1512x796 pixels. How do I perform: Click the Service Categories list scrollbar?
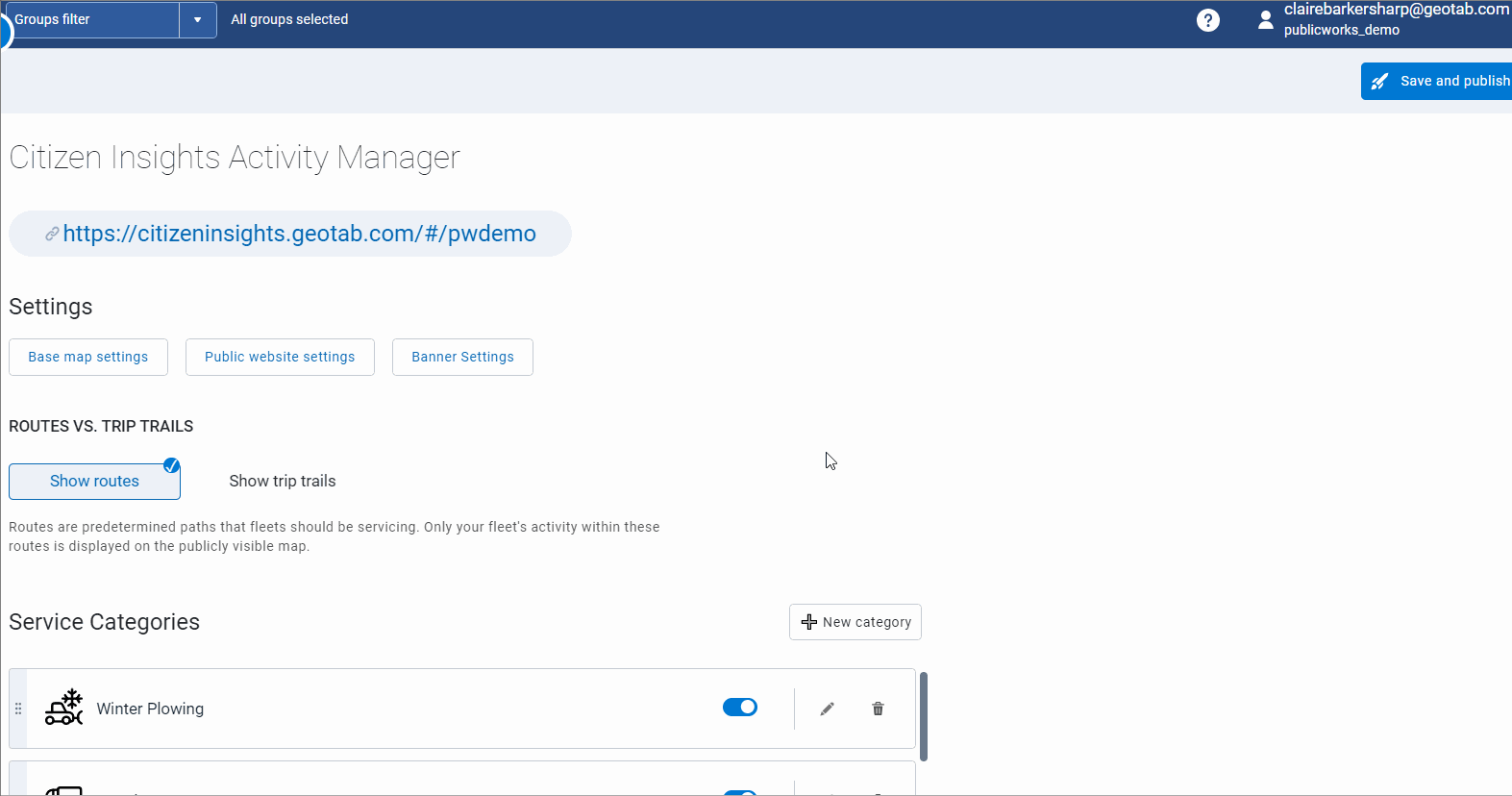pyautogui.click(x=924, y=716)
